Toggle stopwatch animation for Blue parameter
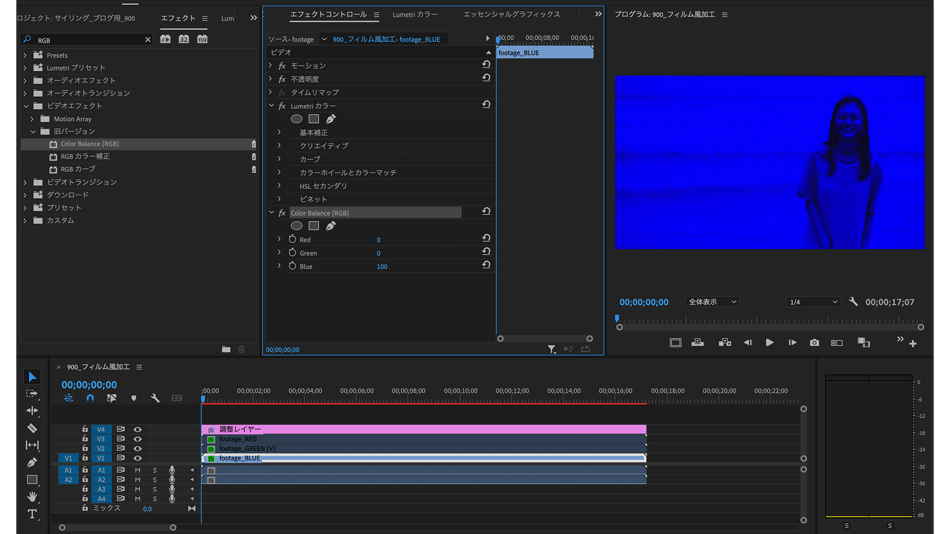This screenshot has height=534, width=950. [292, 267]
